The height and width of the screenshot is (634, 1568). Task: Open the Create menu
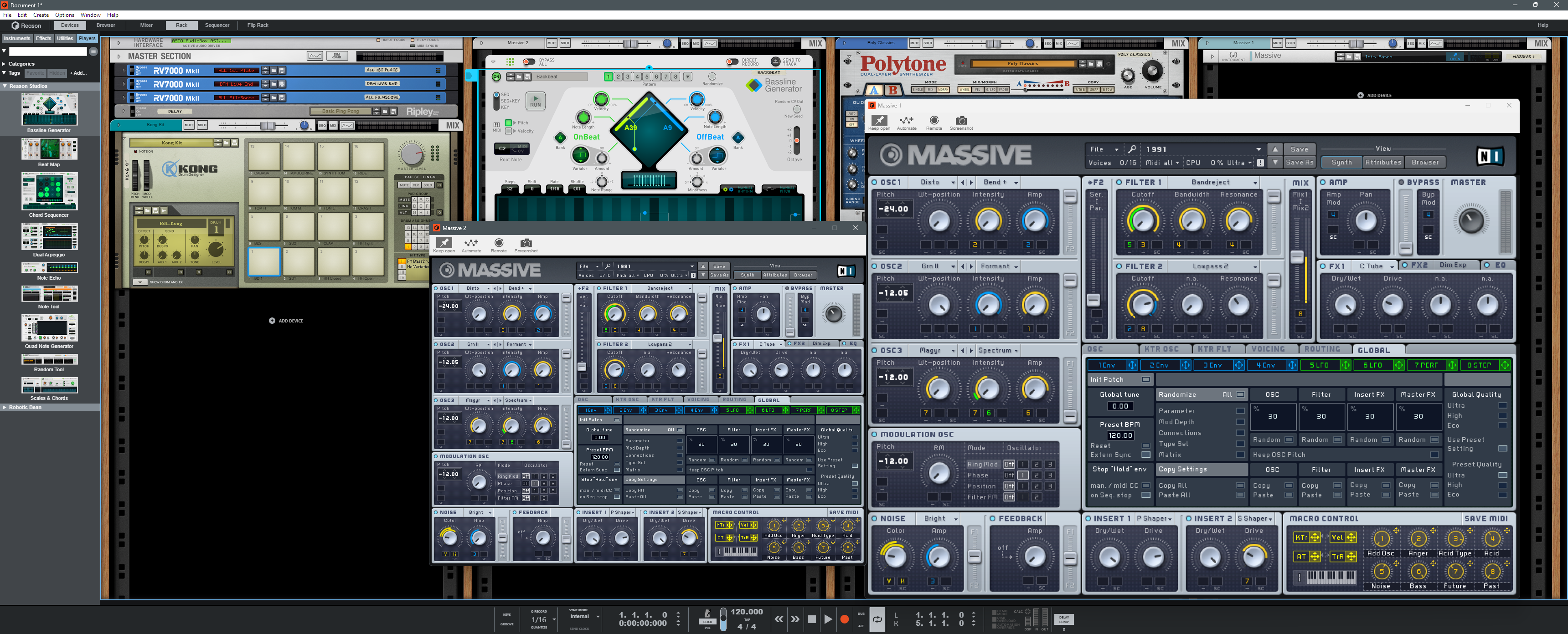41,15
